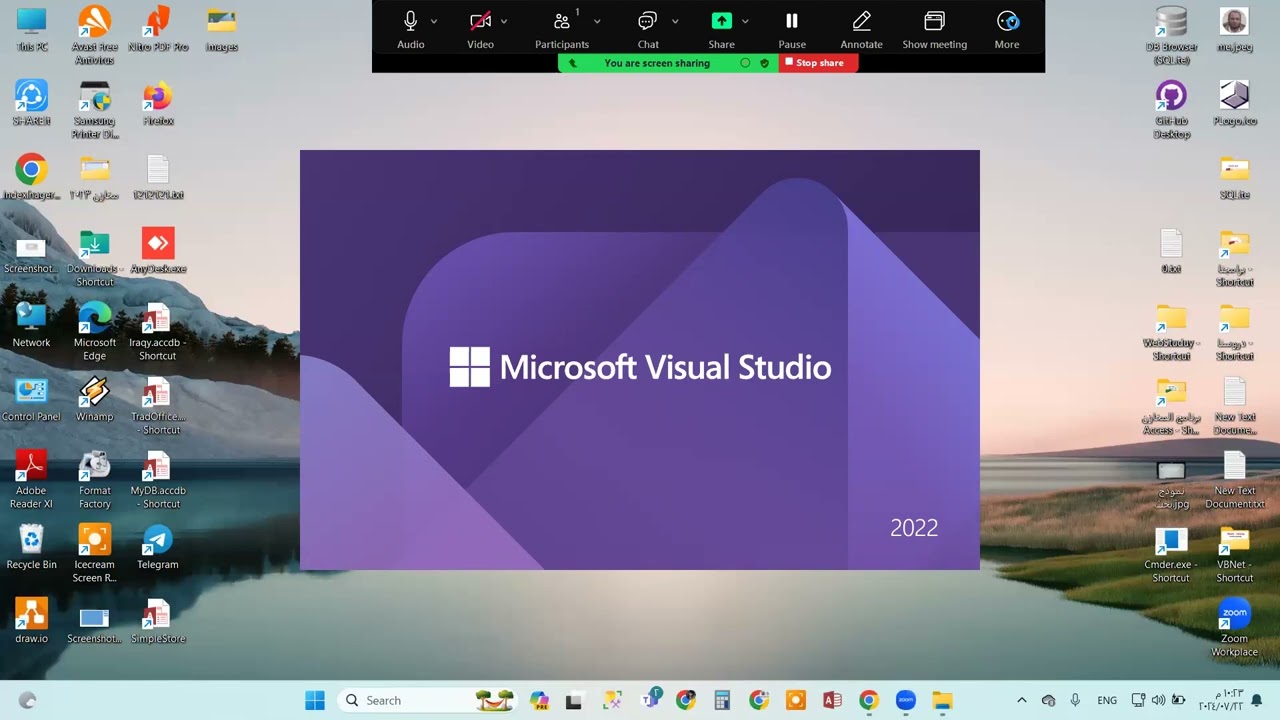Select the SQLite folder on desktop
Image resolution: width=1280 pixels, height=720 pixels.
(x=1234, y=178)
